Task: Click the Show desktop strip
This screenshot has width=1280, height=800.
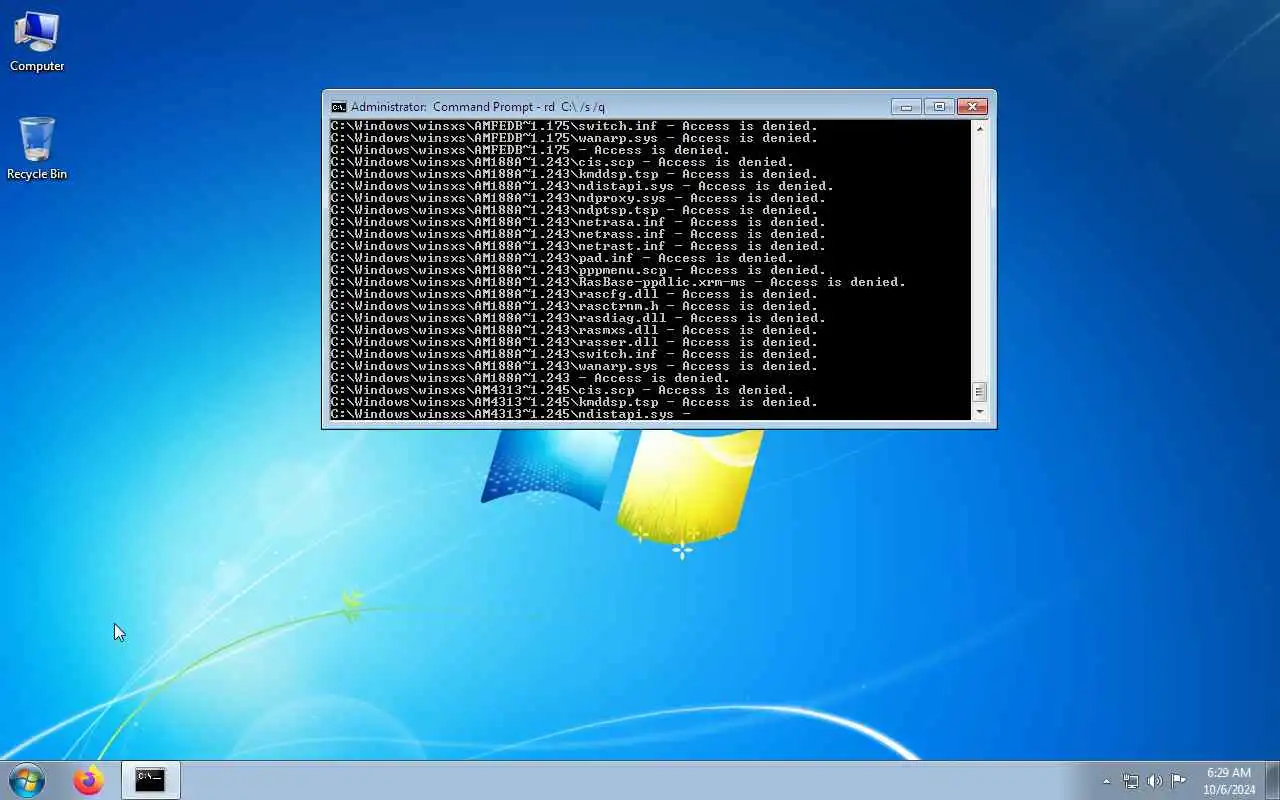Action: pyautogui.click(x=1272, y=780)
